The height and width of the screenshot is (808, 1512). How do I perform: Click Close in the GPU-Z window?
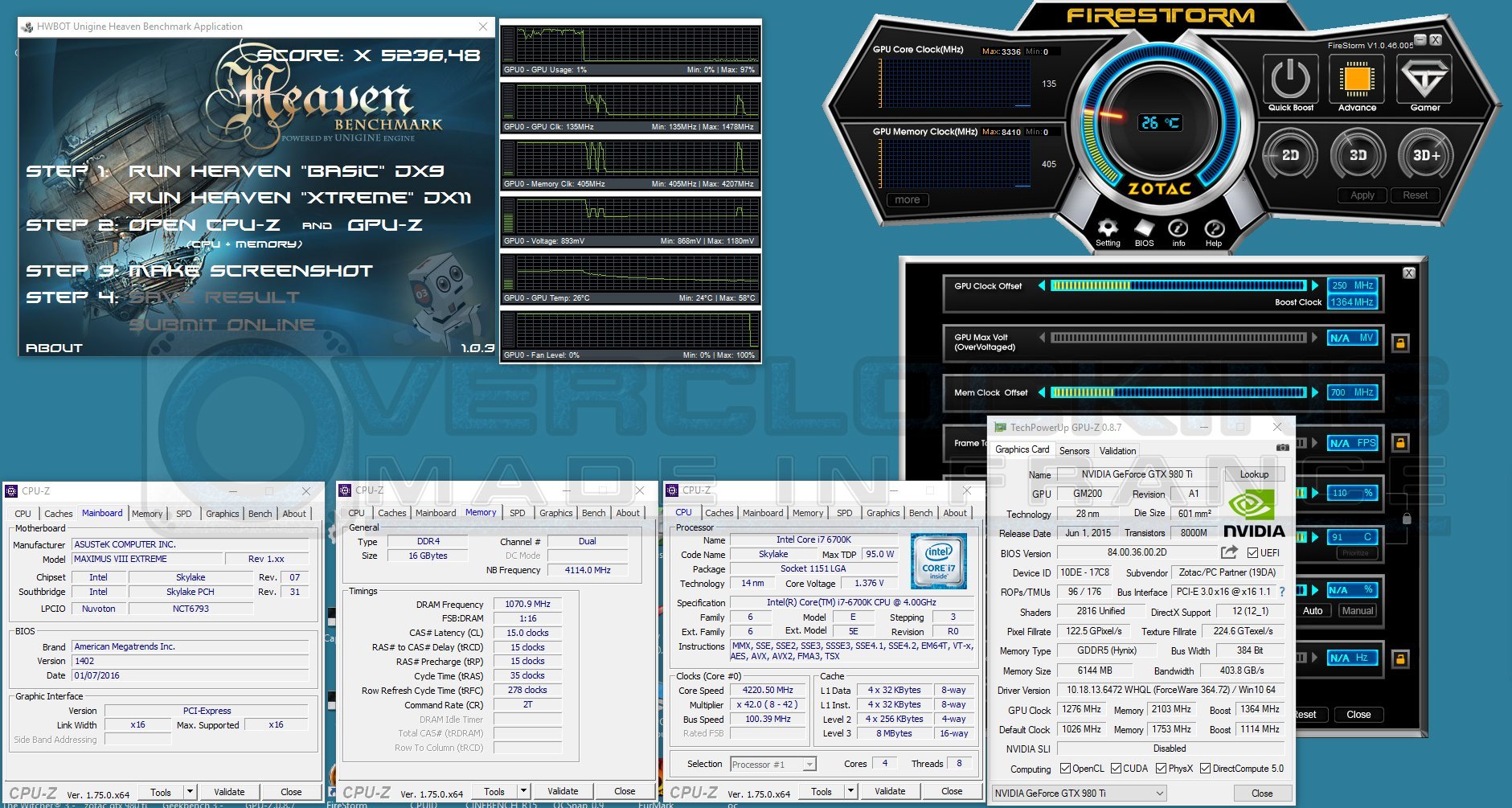(x=1262, y=794)
